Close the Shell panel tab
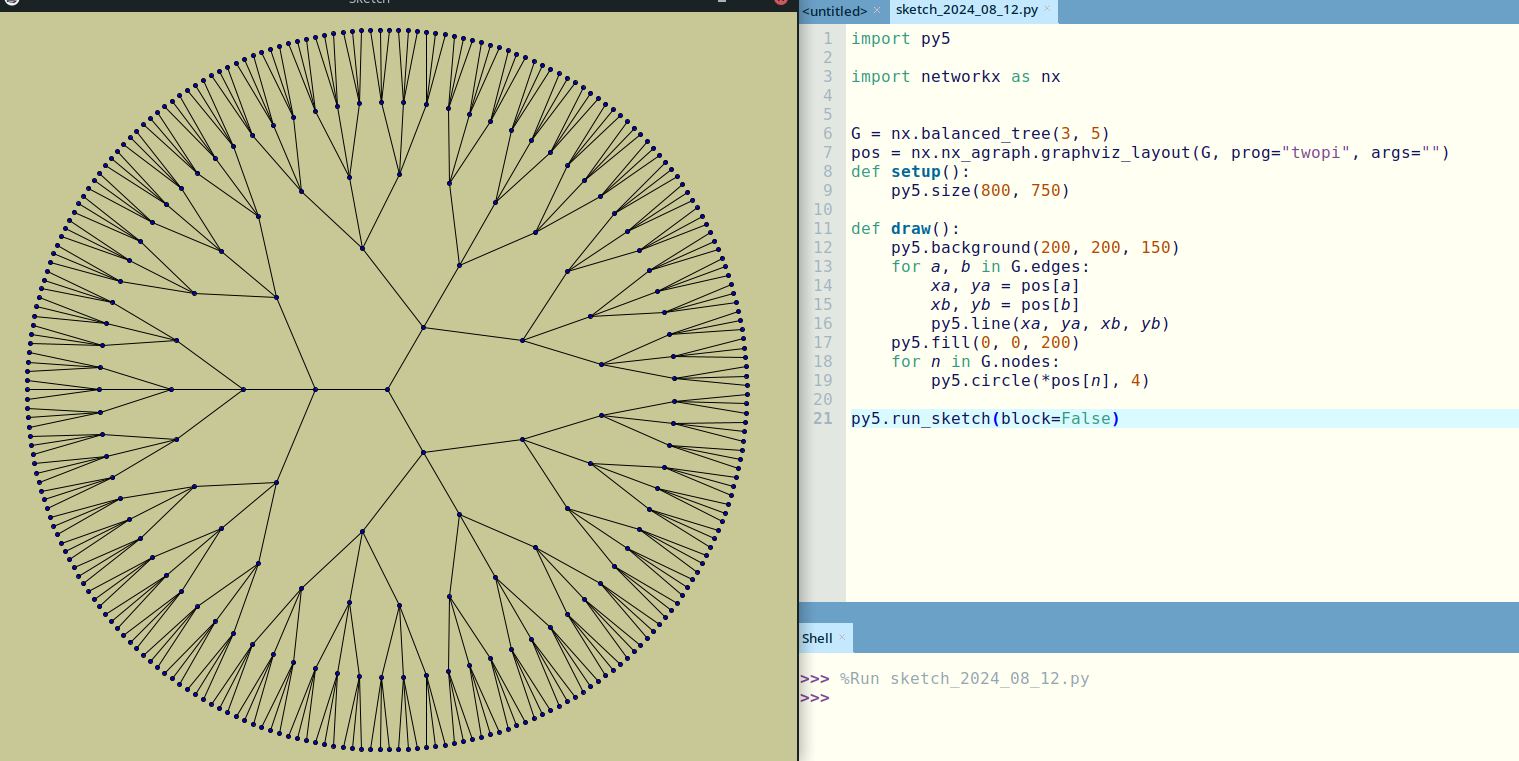Screen dimensions: 1519x761 point(842,637)
